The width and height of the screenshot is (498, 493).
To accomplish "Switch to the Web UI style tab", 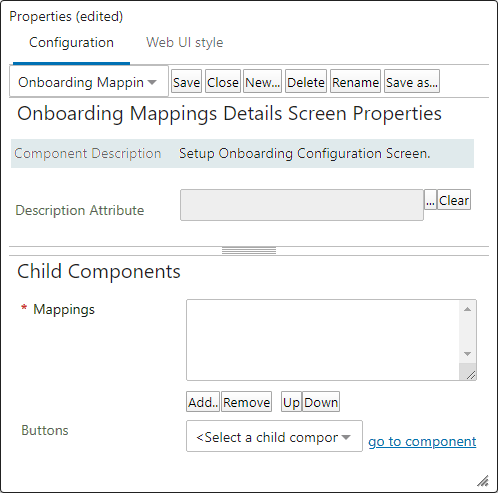I will [x=185, y=43].
